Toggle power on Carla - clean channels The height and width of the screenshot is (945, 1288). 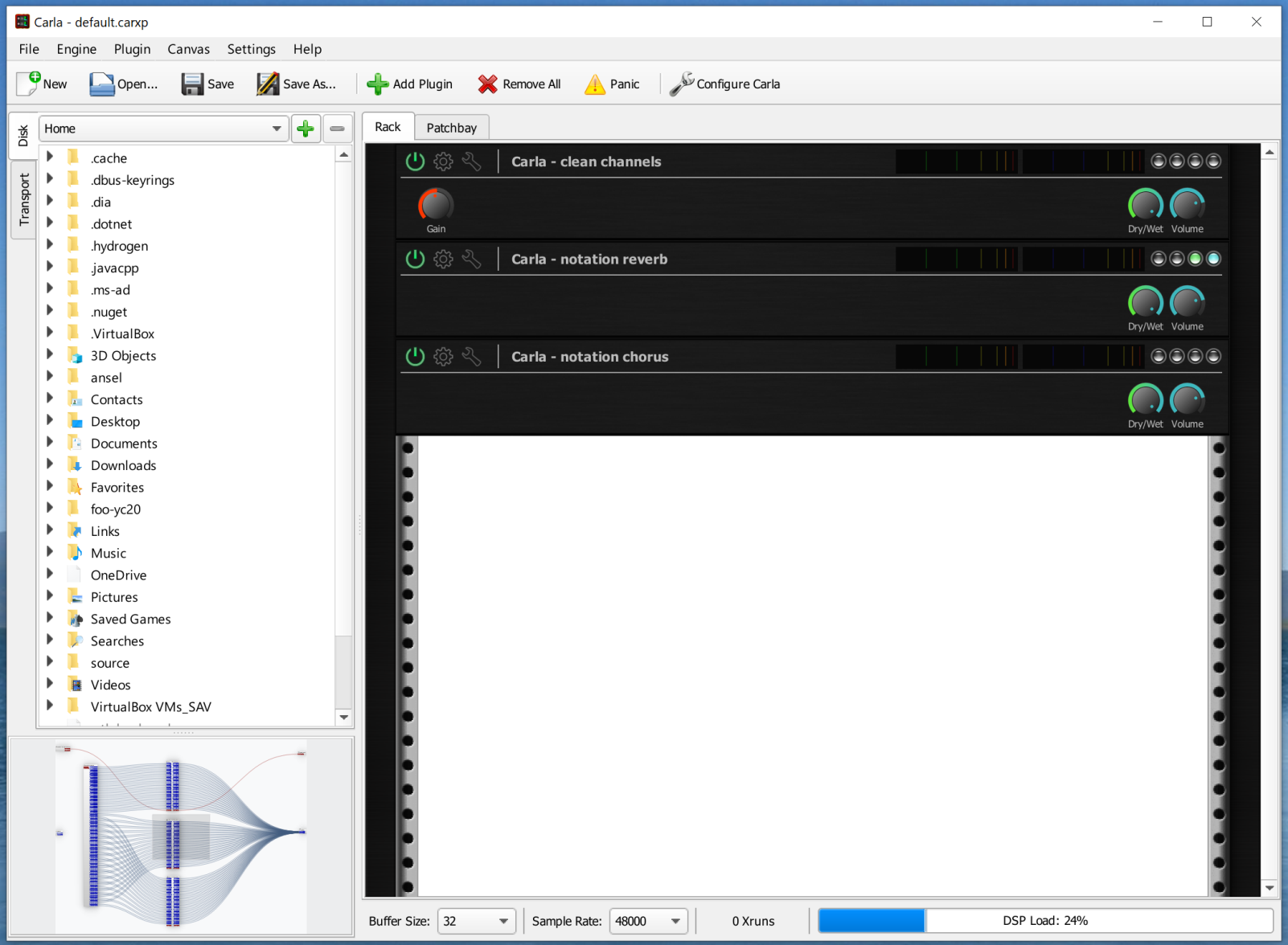415,162
